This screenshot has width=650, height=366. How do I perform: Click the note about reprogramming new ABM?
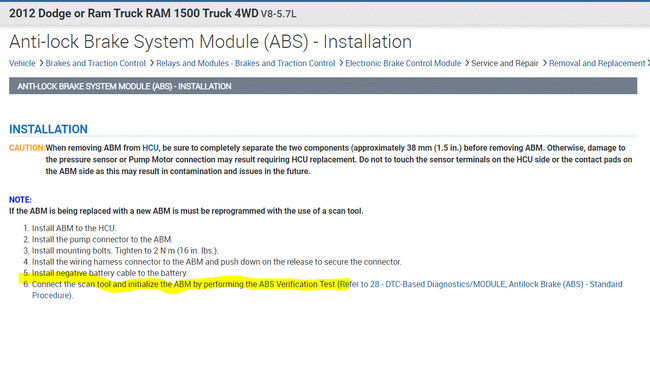click(186, 211)
